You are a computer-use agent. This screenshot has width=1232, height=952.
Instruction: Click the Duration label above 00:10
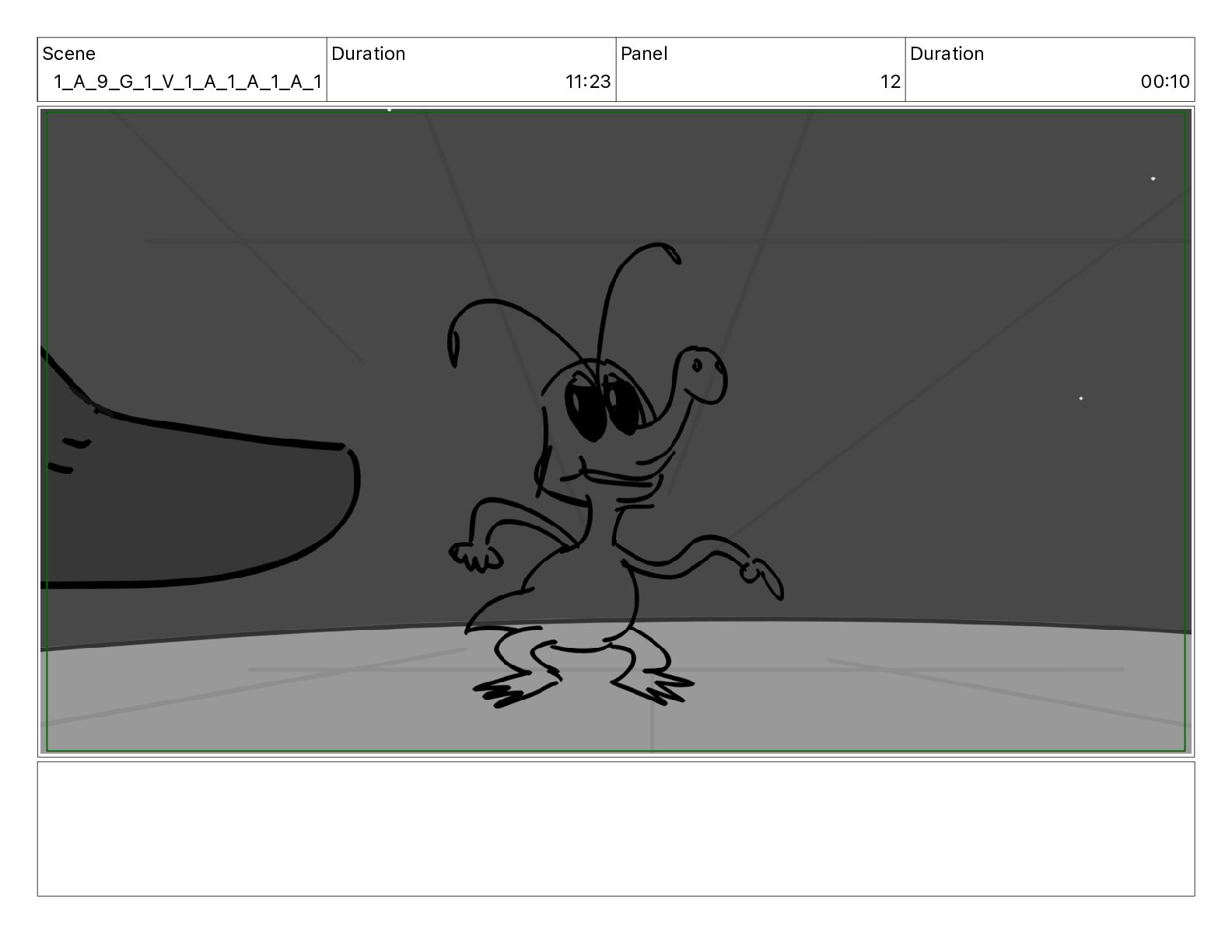coord(947,54)
